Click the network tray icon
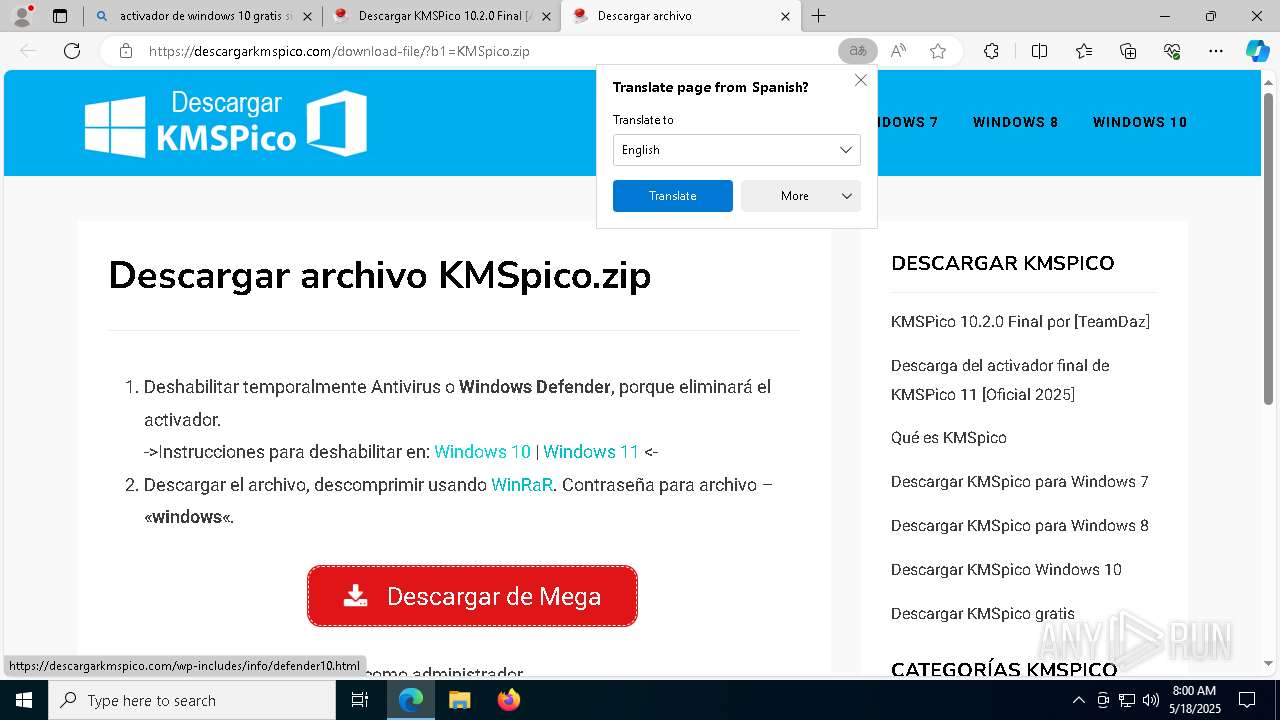Image resolution: width=1280 pixels, height=720 pixels. 1127,700
